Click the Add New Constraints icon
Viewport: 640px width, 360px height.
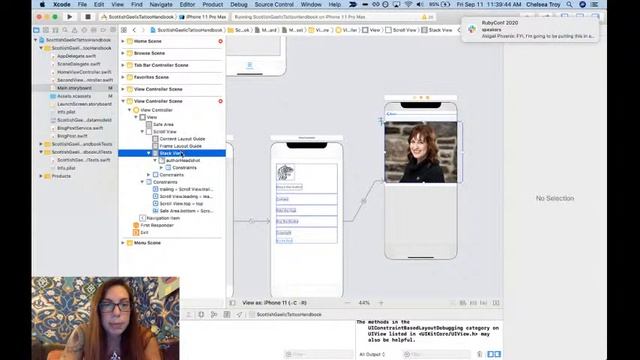pyautogui.click(x=473, y=303)
